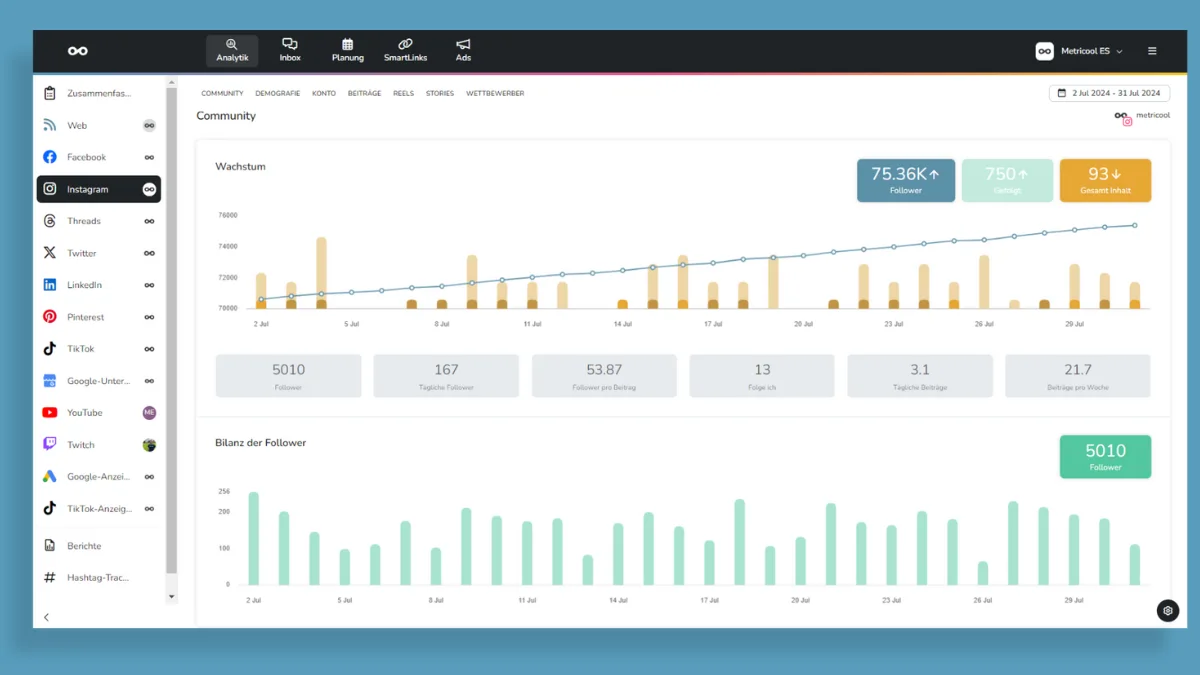Select Pinterest in the sidebar
The height and width of the screenshot is (675, 1200).
pos(99,317)
